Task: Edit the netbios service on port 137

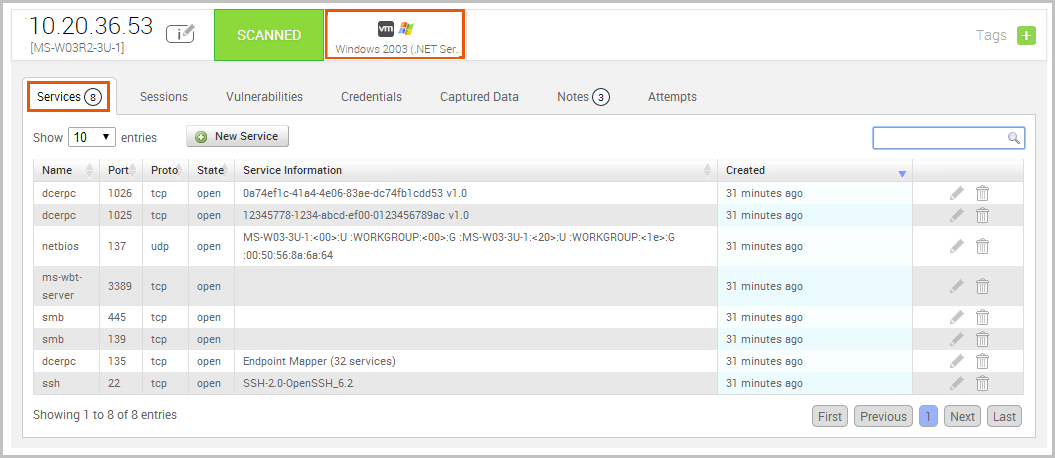Action: pyautogui.click(x=957, y=246)
